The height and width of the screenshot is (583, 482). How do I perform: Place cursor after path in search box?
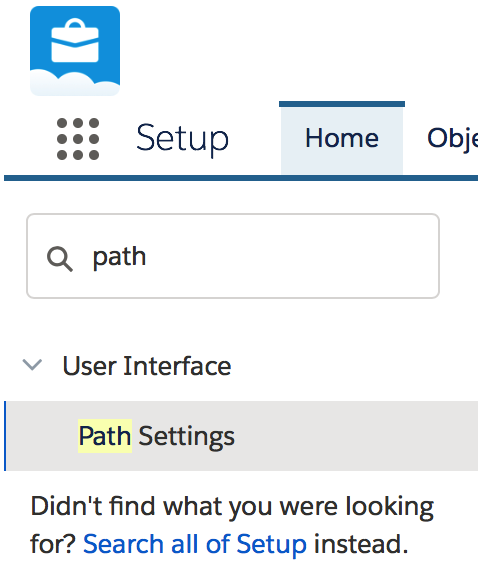(147, 257)
